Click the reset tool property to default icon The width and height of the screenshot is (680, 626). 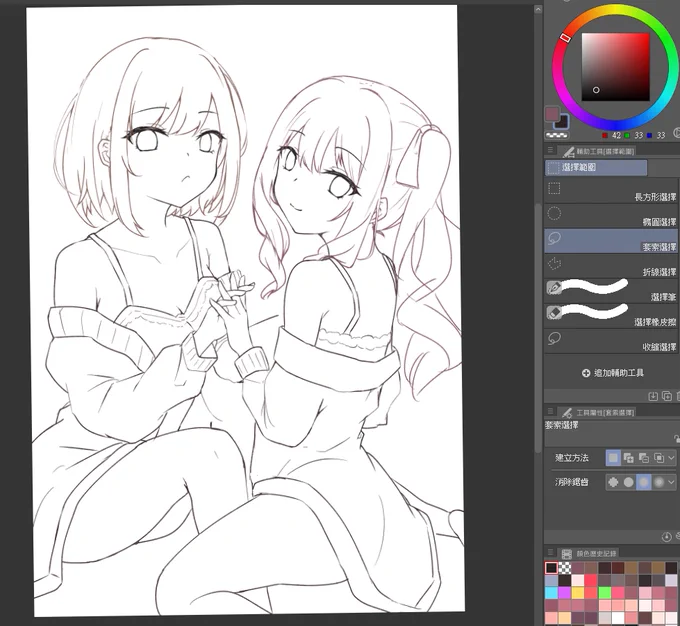pos(667,537)
